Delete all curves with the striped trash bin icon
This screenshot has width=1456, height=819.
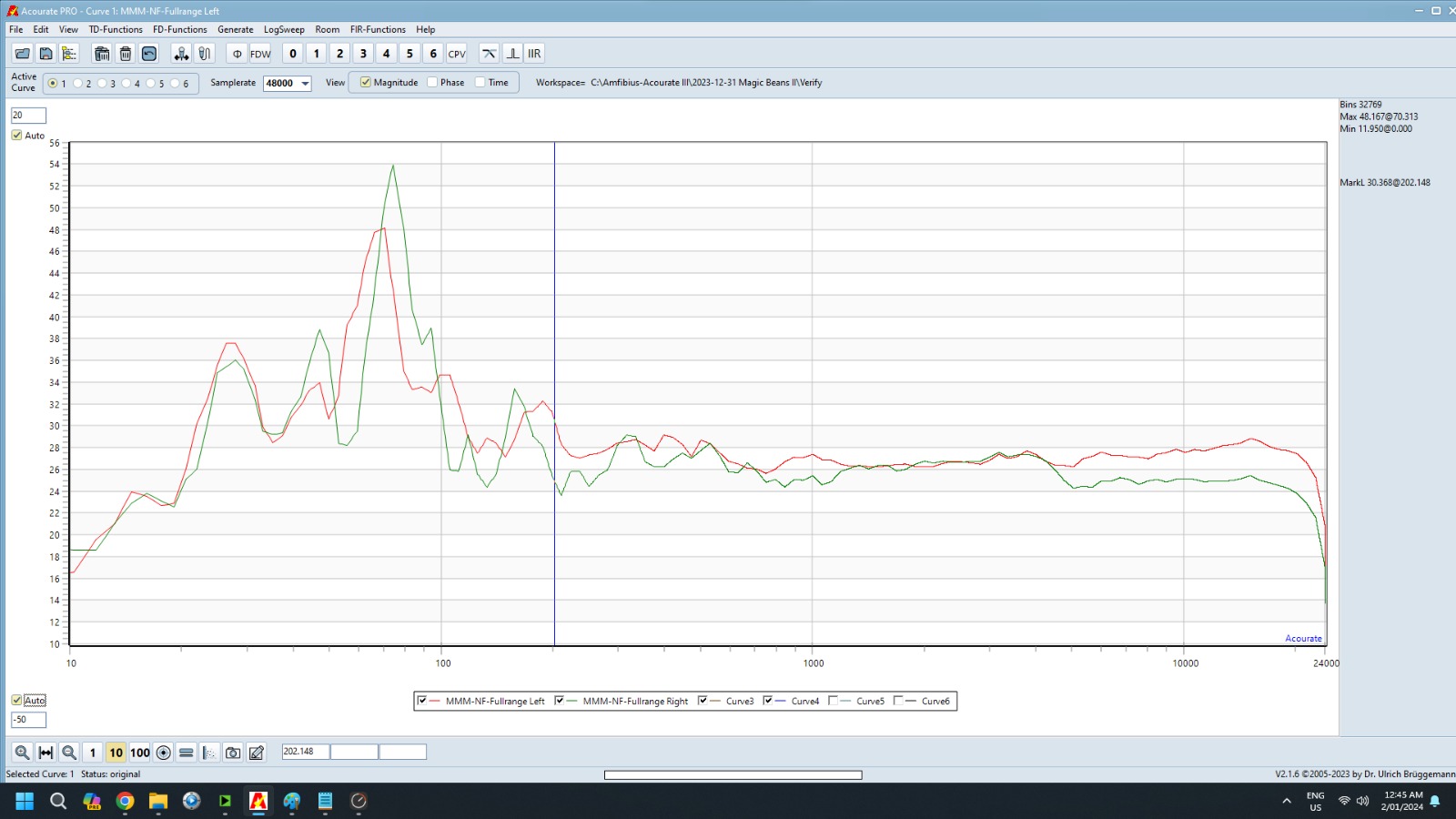point(102,54)
